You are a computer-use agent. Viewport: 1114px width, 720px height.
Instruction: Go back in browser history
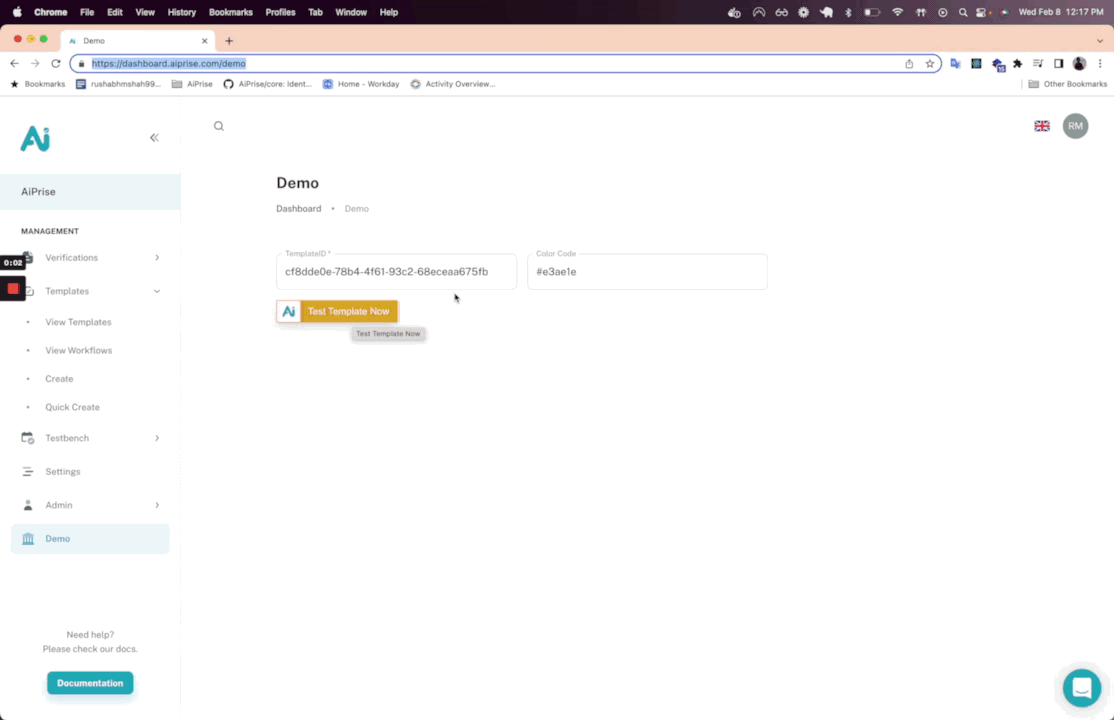14,63
